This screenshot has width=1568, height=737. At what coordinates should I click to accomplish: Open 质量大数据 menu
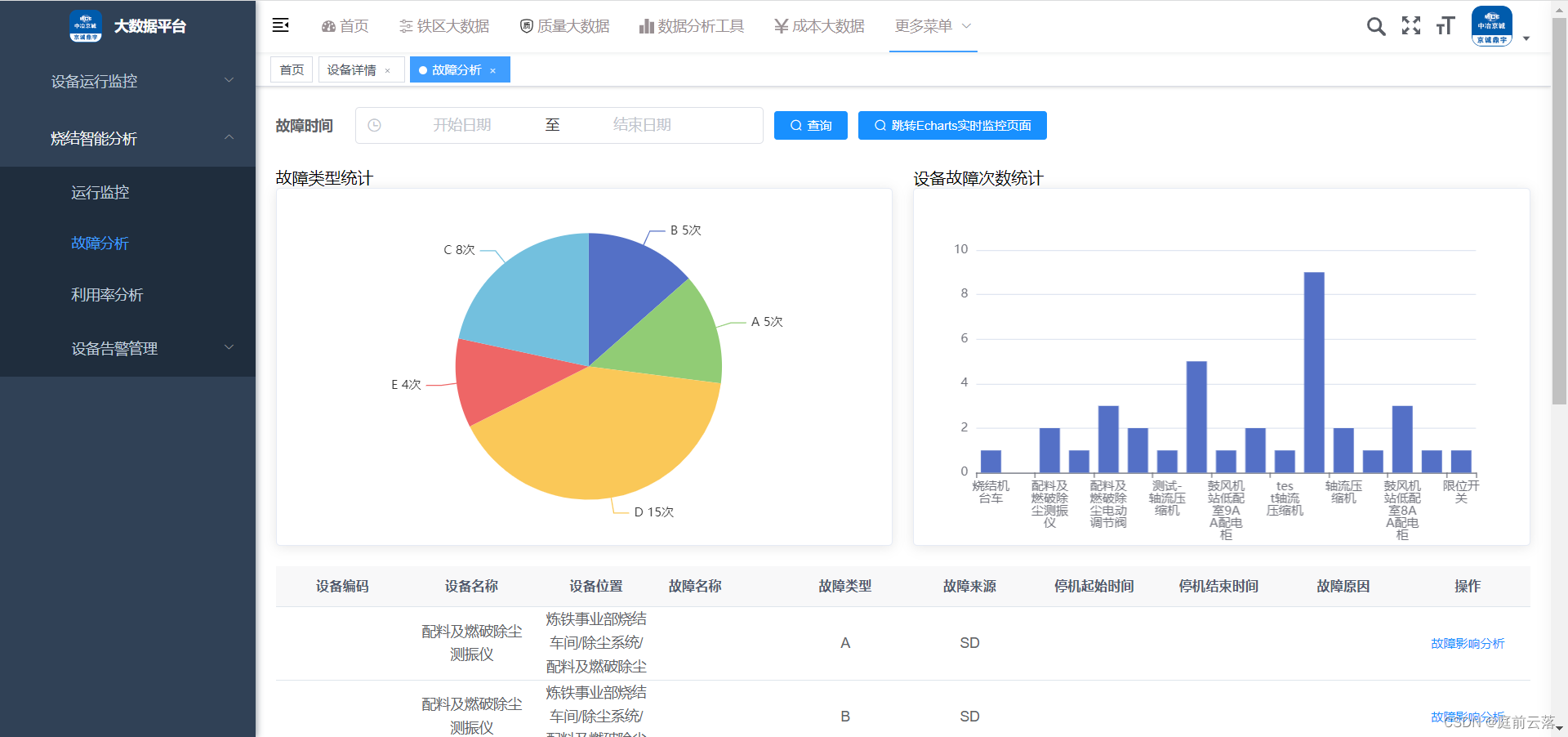point(565,26)
